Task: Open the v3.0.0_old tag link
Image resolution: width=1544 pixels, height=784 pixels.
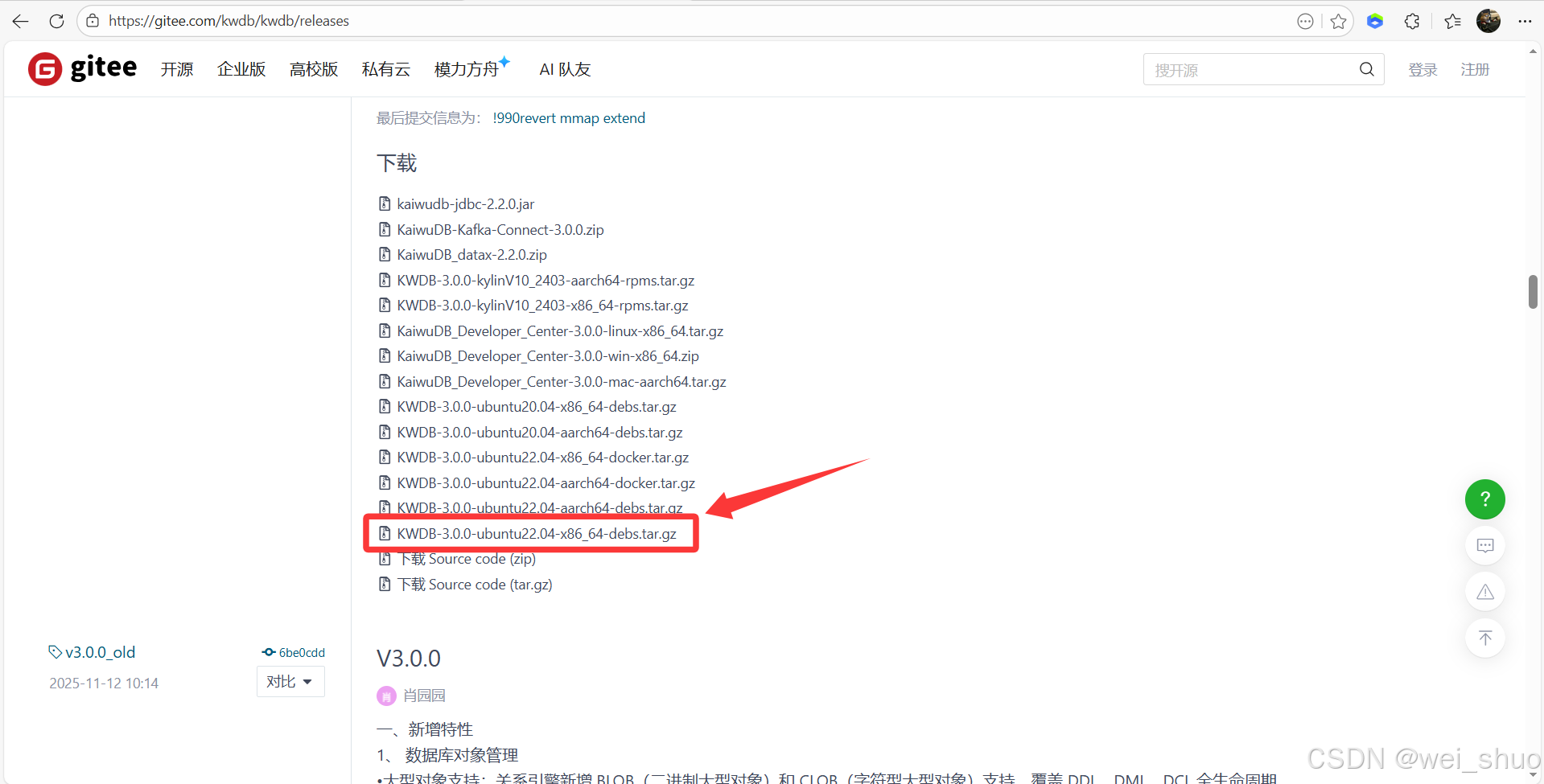Action: (101, 652)
